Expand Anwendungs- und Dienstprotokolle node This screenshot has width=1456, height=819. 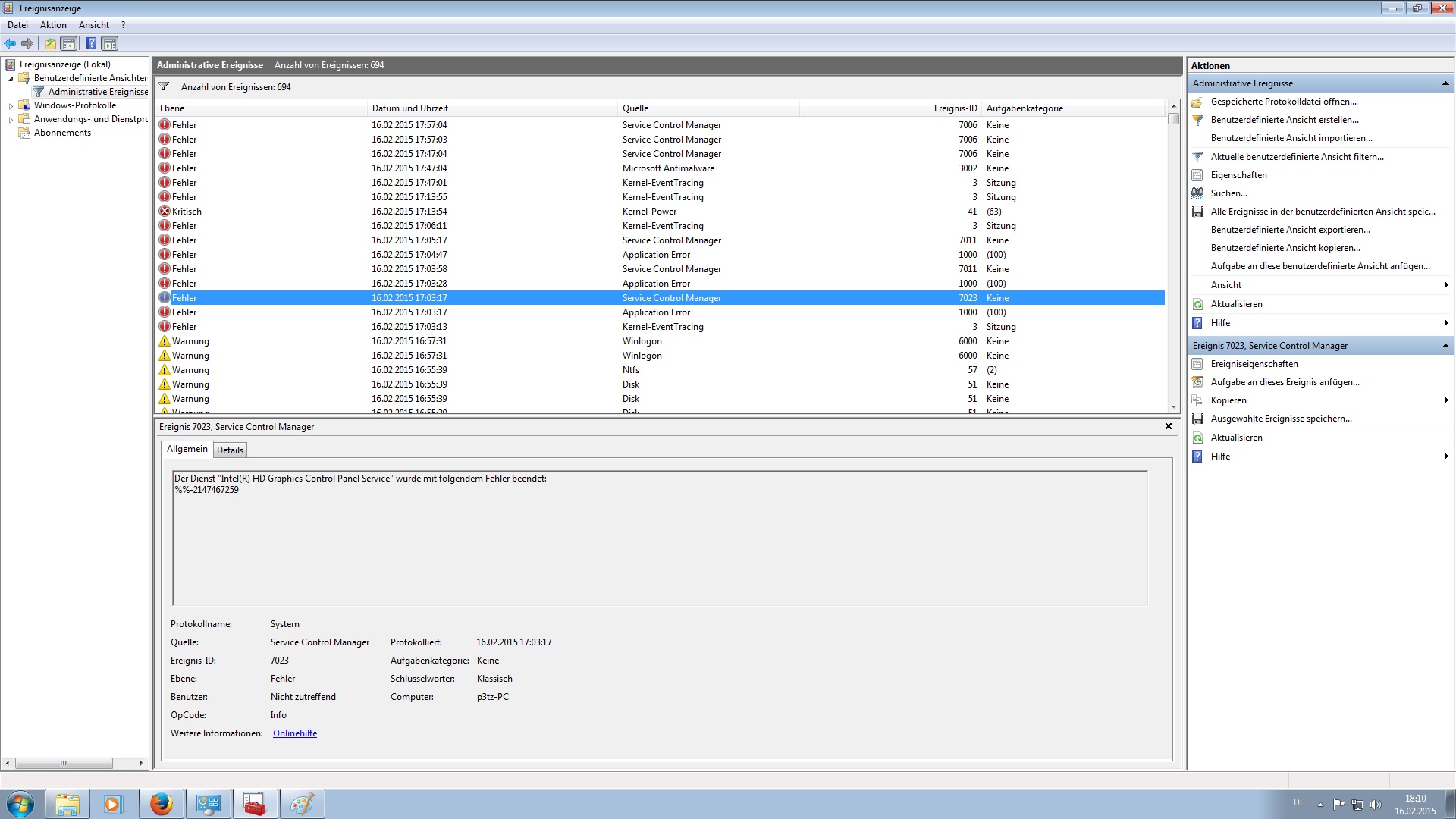pyautogui.click(x=11, y=120)
